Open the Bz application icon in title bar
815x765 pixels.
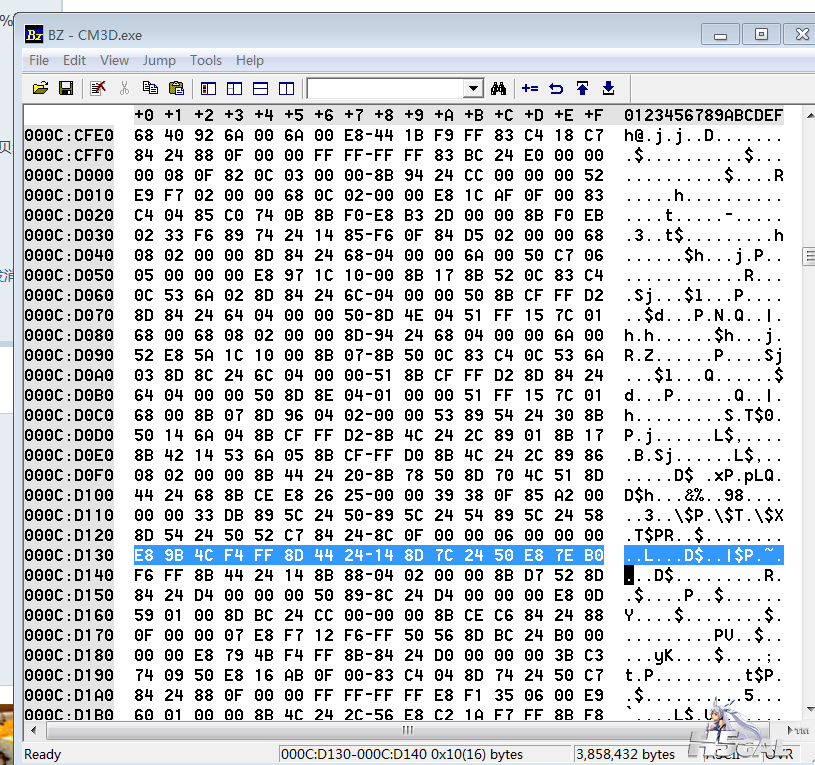tap(34, 35)
